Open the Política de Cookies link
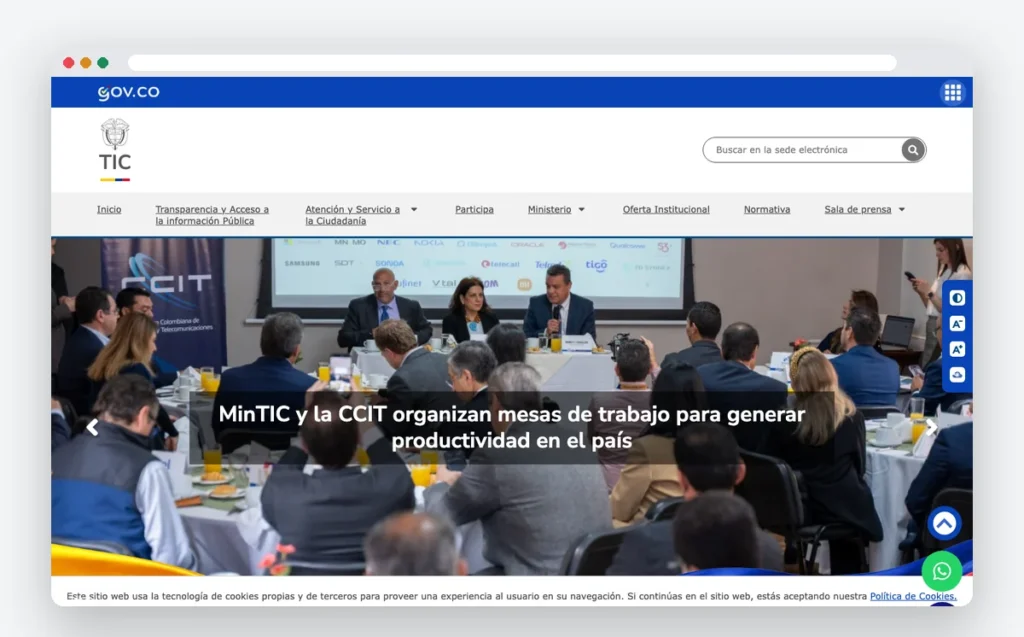Image resolution: width=1024 pixels, height=637 pixels. (x=913, y=596)
